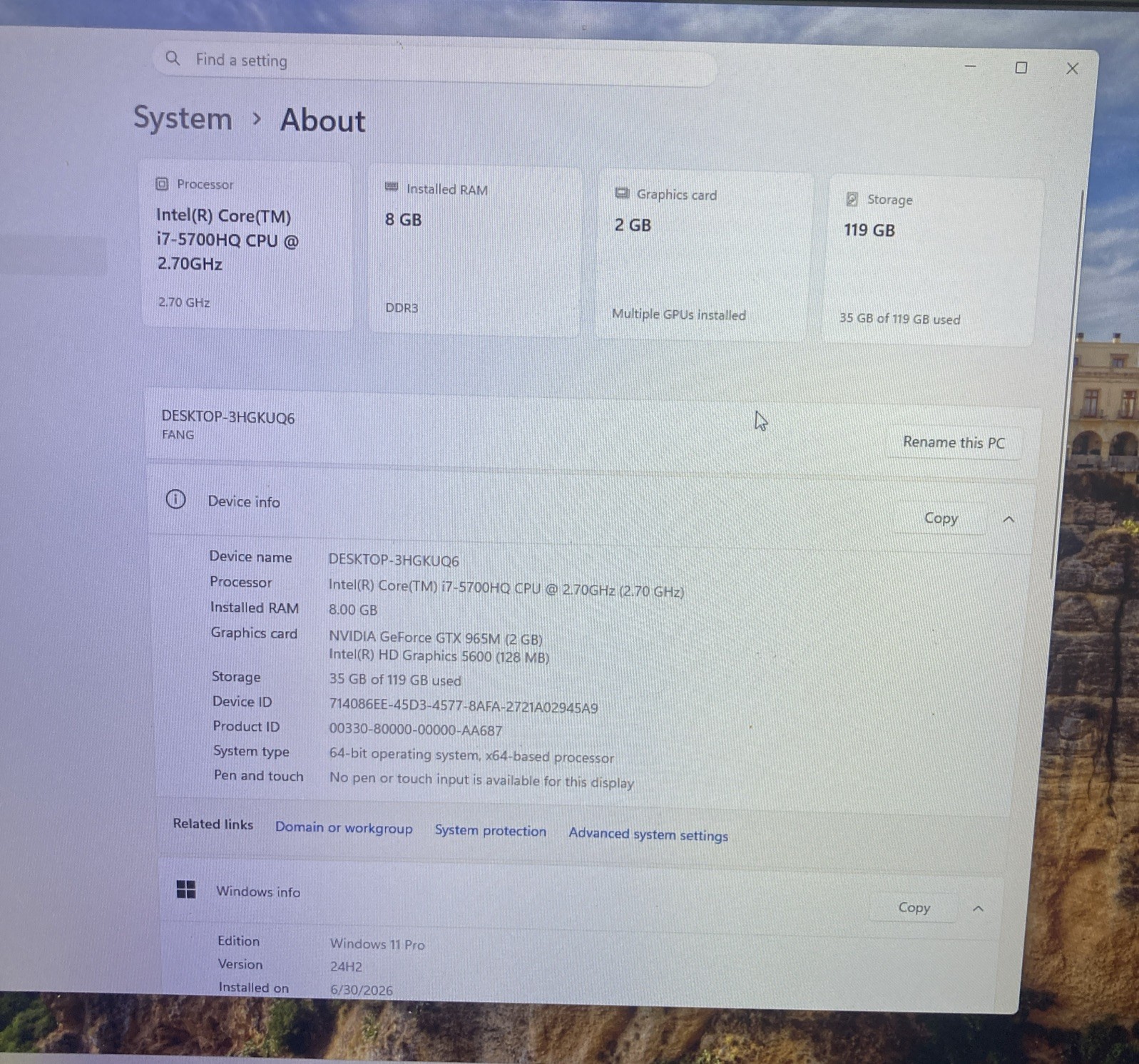
Task: Click the search magnifier icon
Action: pyautogui.click(x=173, y=58)
